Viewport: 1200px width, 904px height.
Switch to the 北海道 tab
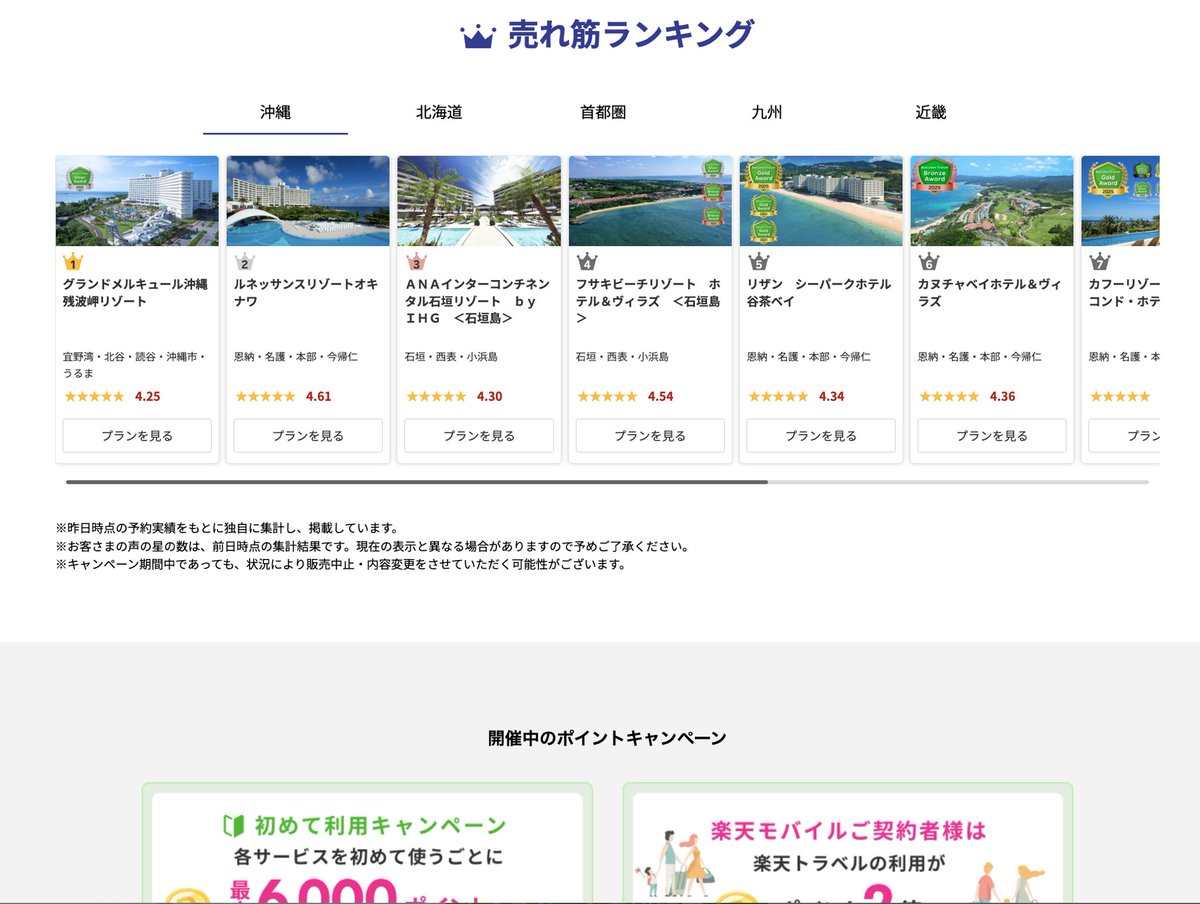click(439, 113)
